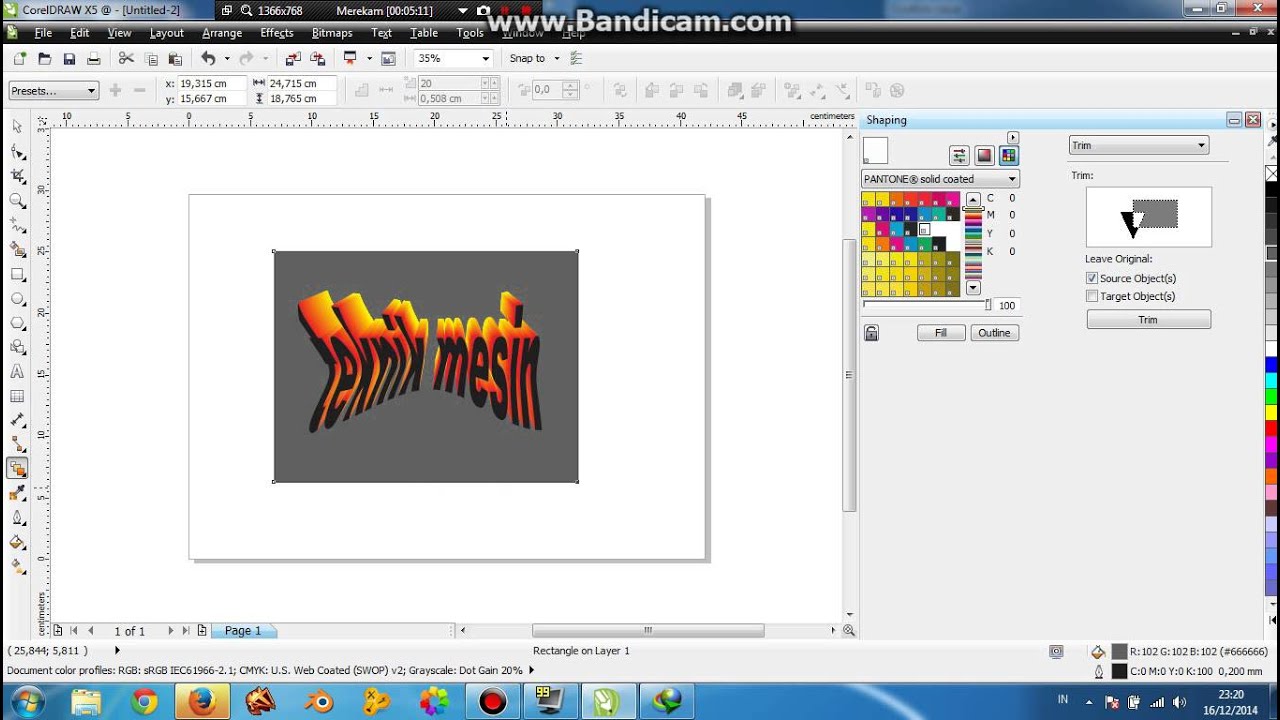The image size is (1280, 720).
Task: Check Target Object(s) checkbox
Action: pos(1092,296)
